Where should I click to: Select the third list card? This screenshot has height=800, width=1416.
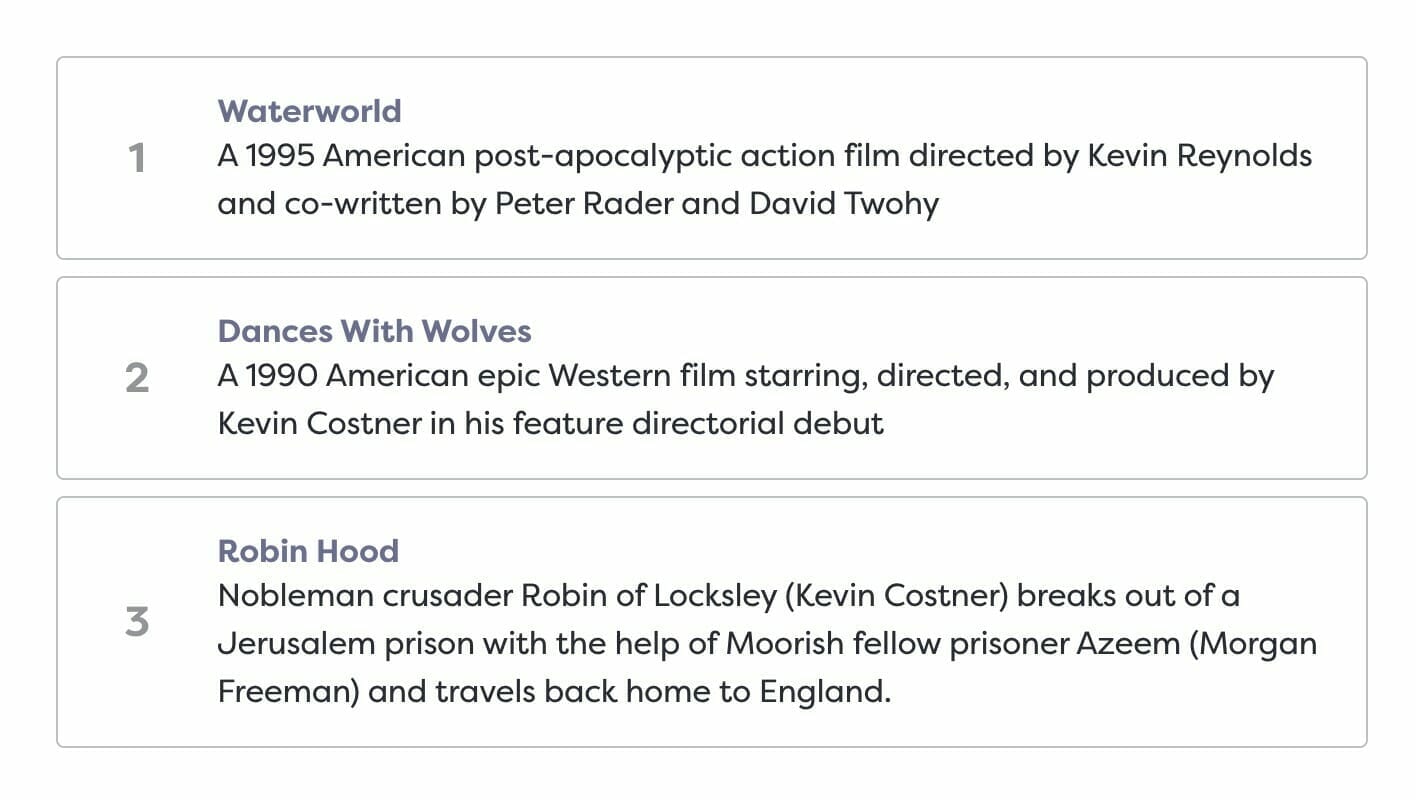pyautogui.click(x=712, y=622)
